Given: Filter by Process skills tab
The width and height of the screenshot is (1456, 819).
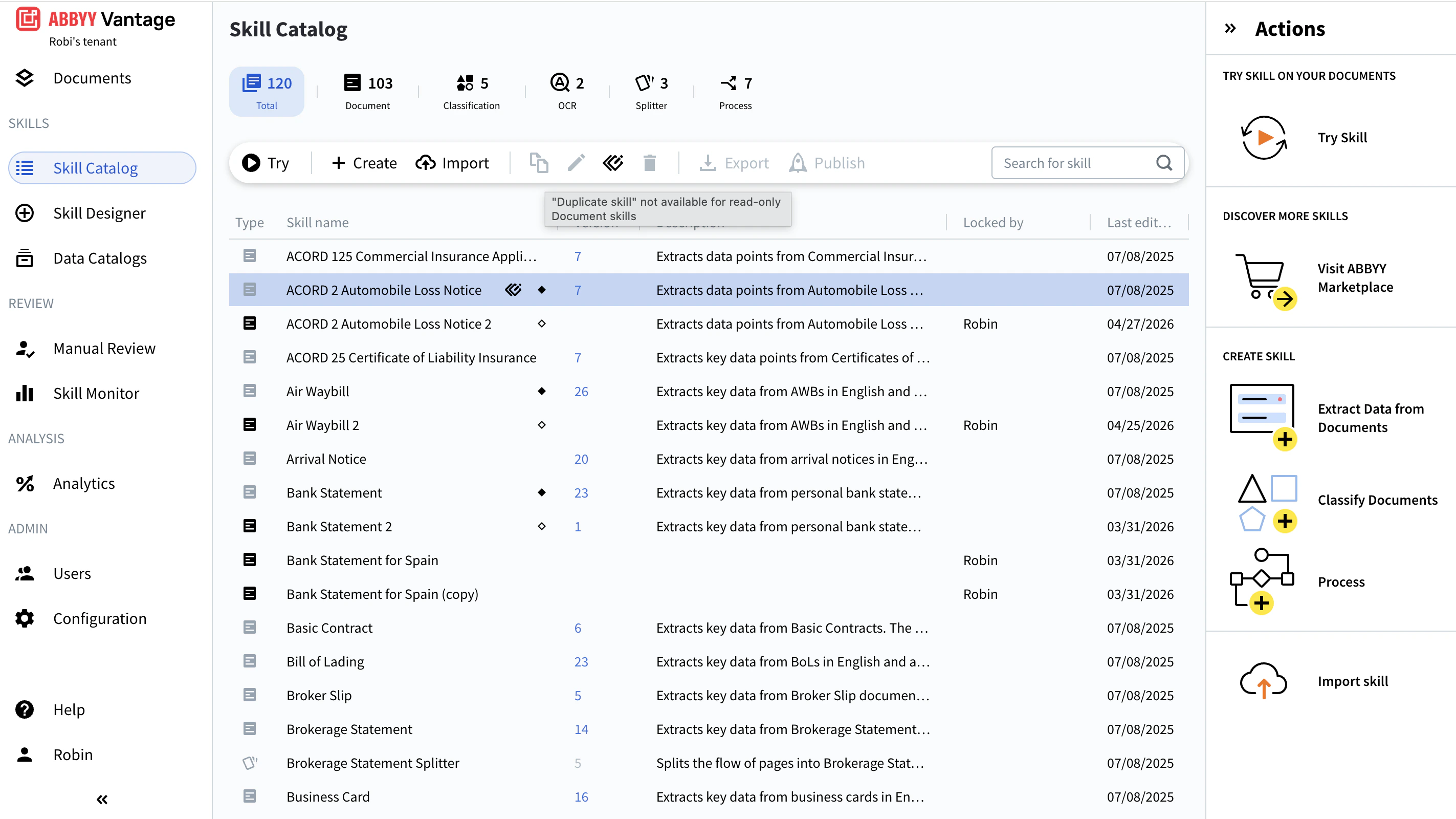Looking at the screenshot, I should 735,92.
